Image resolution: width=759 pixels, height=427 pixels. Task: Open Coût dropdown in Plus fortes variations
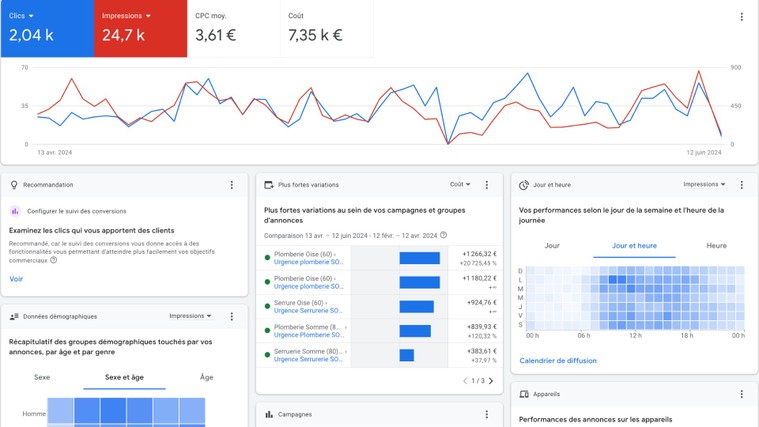[x=460, y=184]
